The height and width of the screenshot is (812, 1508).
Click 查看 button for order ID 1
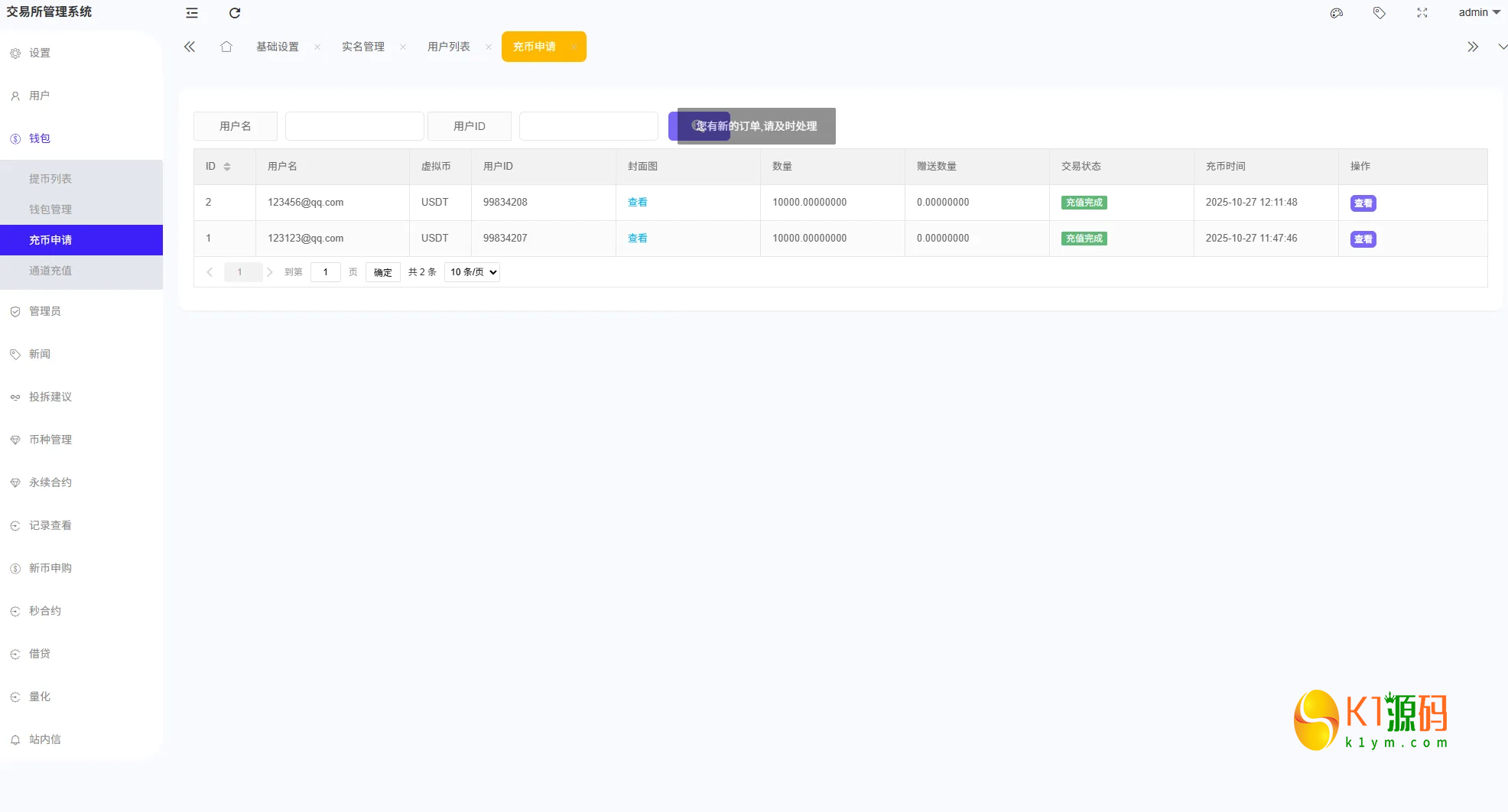pos(1363,239)
